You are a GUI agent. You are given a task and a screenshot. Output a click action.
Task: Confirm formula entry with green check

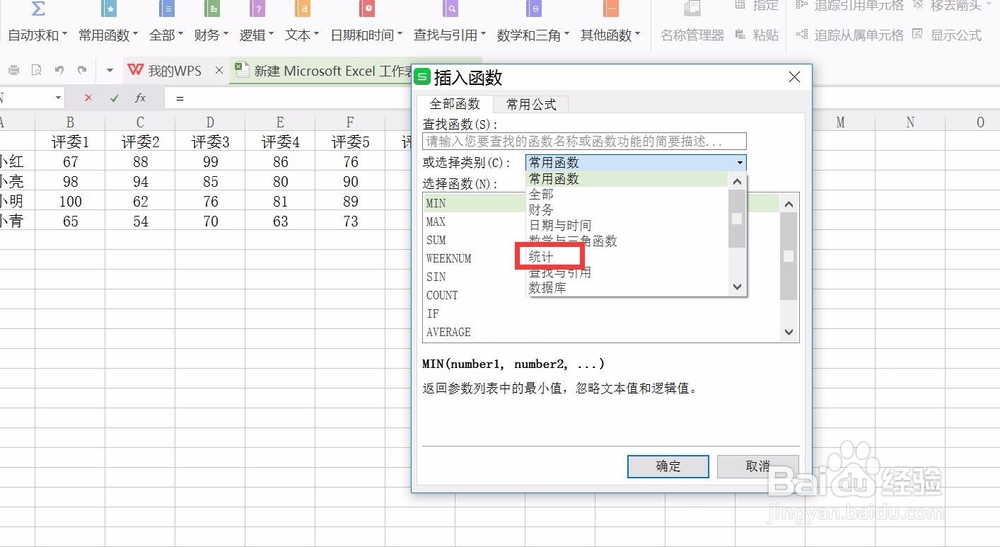pyautogui.click(x=114, y=98)
